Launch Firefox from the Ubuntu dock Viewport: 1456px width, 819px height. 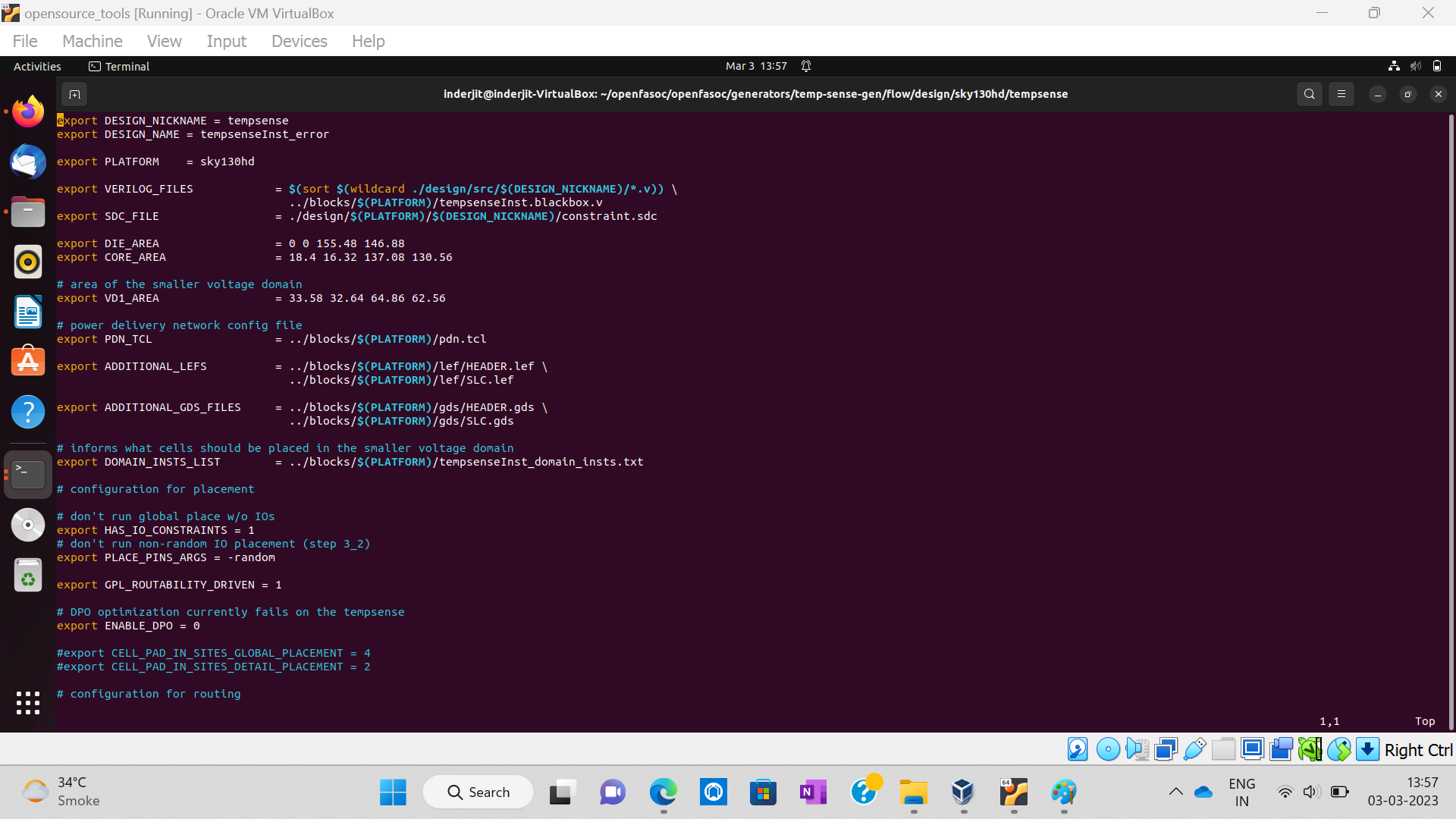point(27,111)
